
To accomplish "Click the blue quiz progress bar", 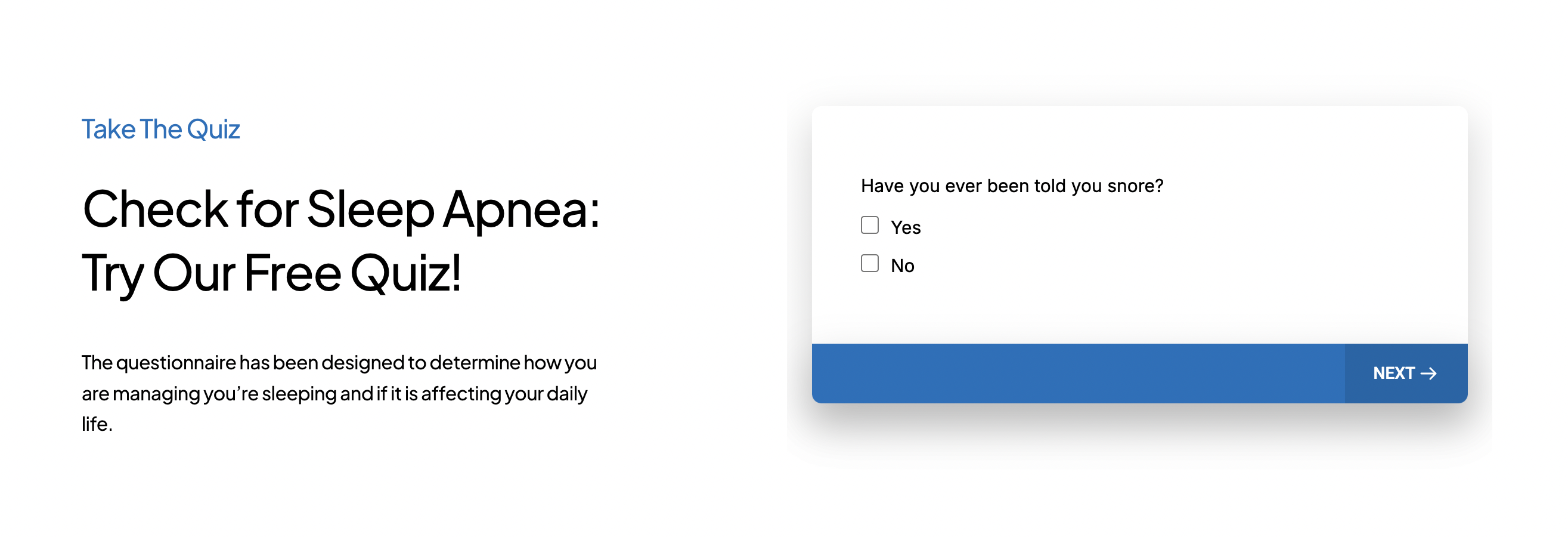I will pyautogui.click(x=1077, y=374).
